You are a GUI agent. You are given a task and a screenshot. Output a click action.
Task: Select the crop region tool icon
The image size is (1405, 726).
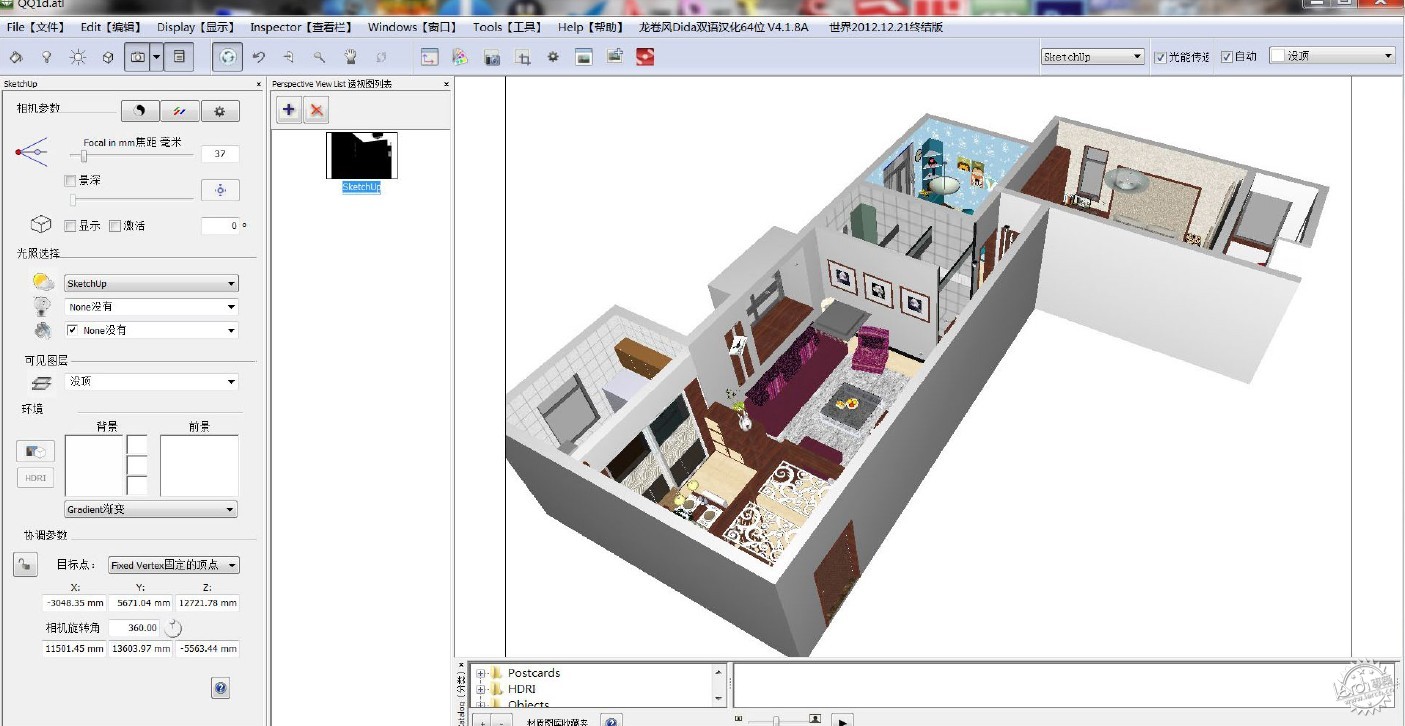point(522,57)
